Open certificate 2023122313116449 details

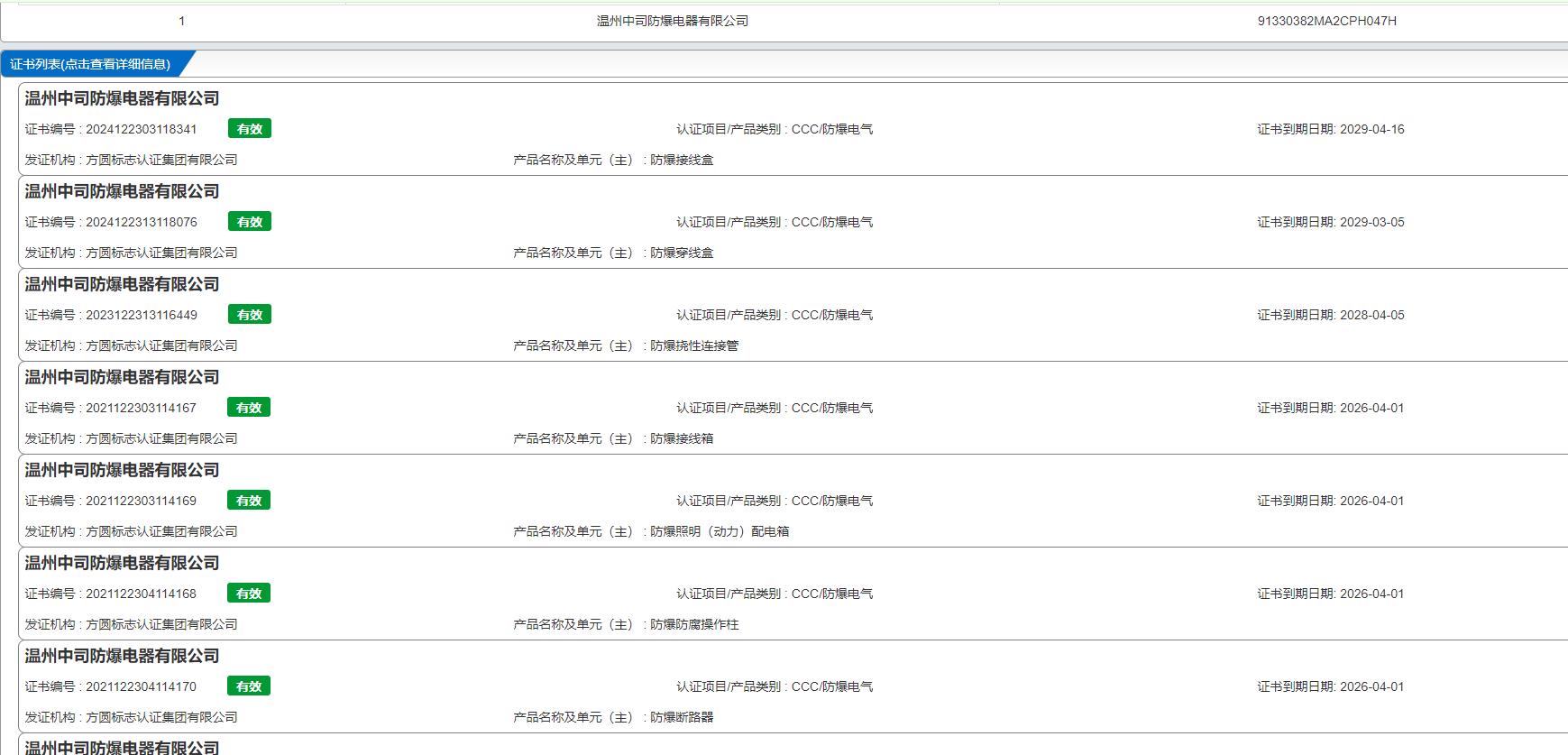(x=141, y=315)
